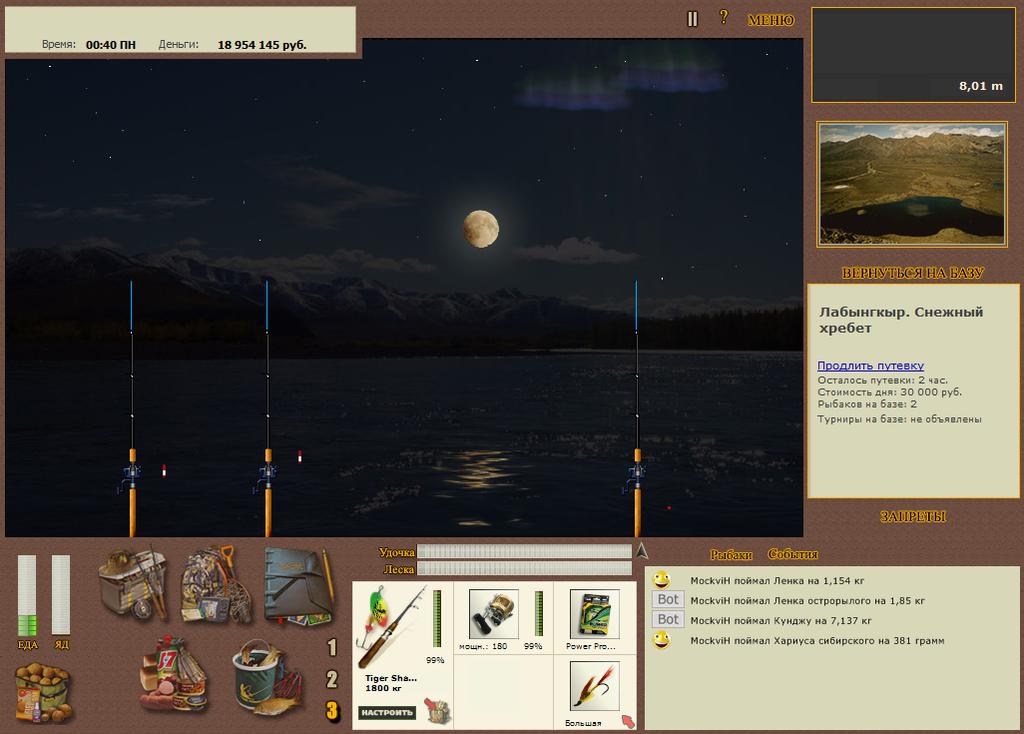Viewport: 1024px width, 734px height.
Task: Select tackle slot number 3
Action: click(332, 710)
